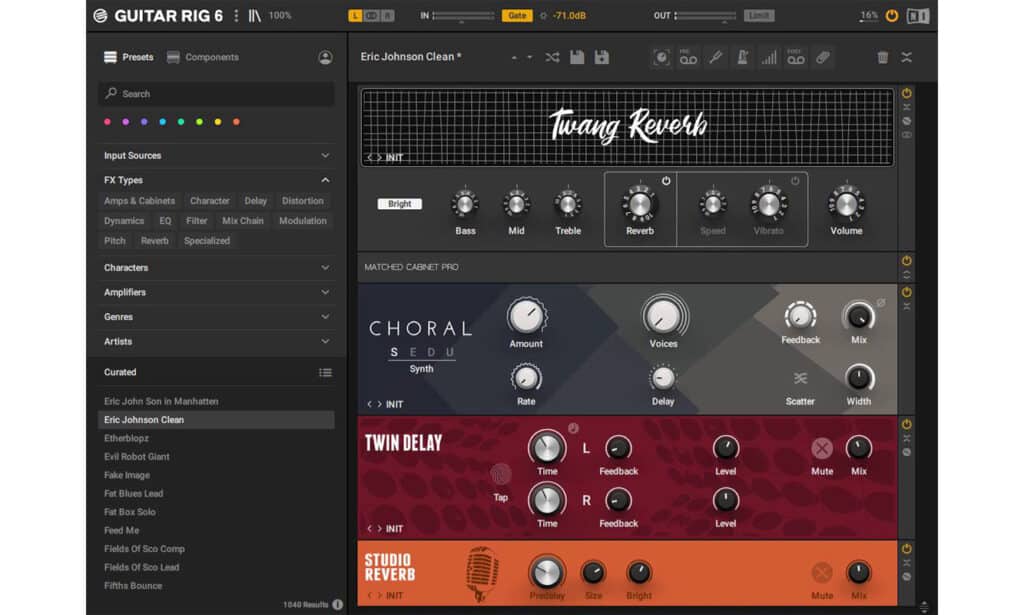The height and width of the screenshot is (615, 1024).
Task: Click the input gate learn icon
Action: (x=543, y=16)
